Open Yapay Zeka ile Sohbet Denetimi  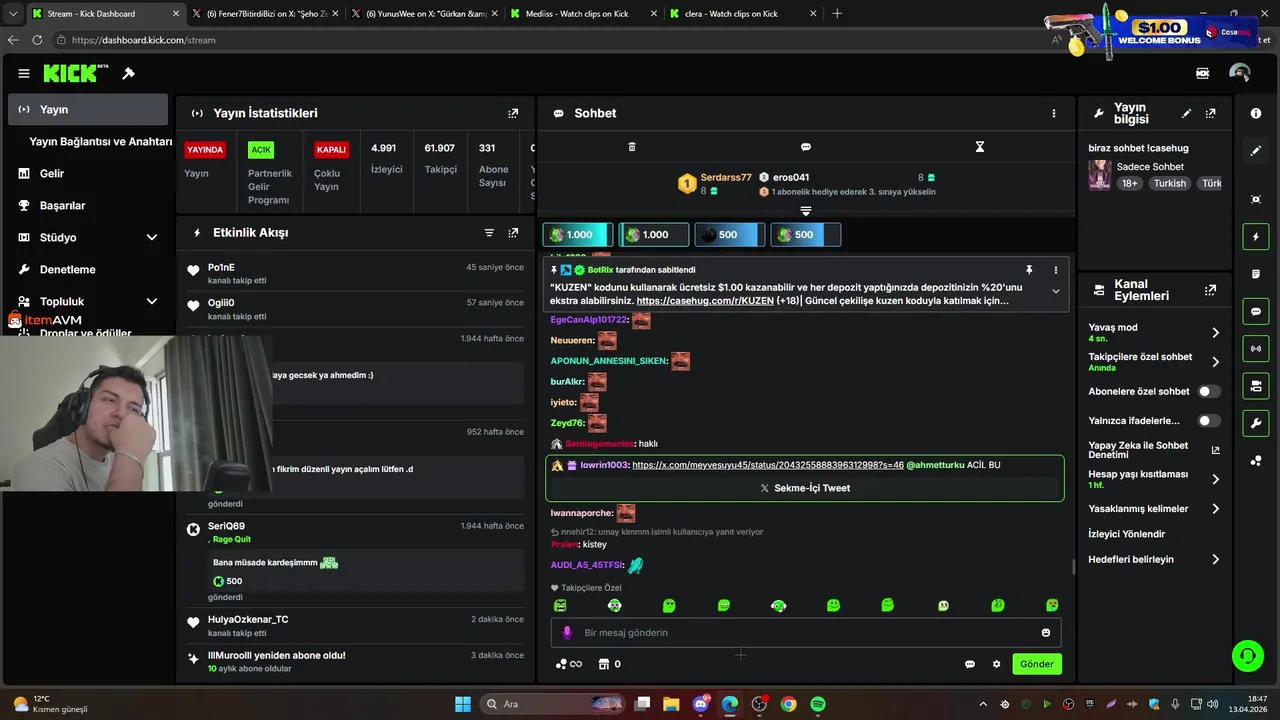pyautogui.click(x=1154, y=450)
